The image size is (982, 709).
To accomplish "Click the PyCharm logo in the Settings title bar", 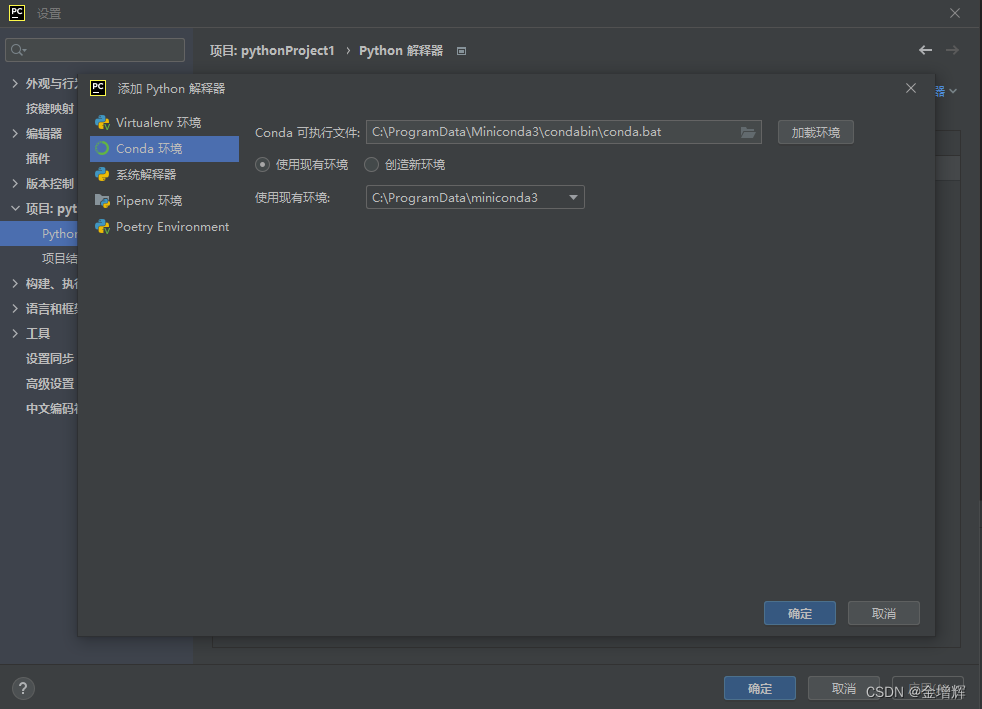I will [17, 13].
